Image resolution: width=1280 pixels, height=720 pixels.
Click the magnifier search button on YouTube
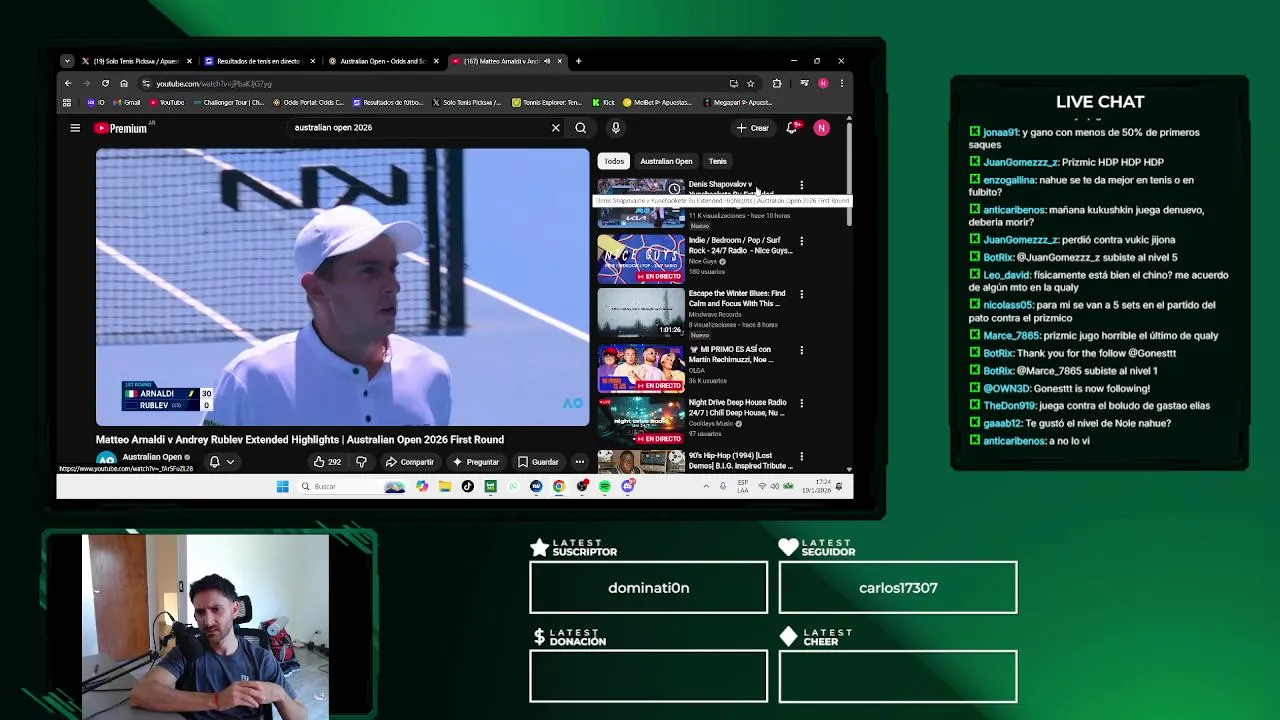580,128
